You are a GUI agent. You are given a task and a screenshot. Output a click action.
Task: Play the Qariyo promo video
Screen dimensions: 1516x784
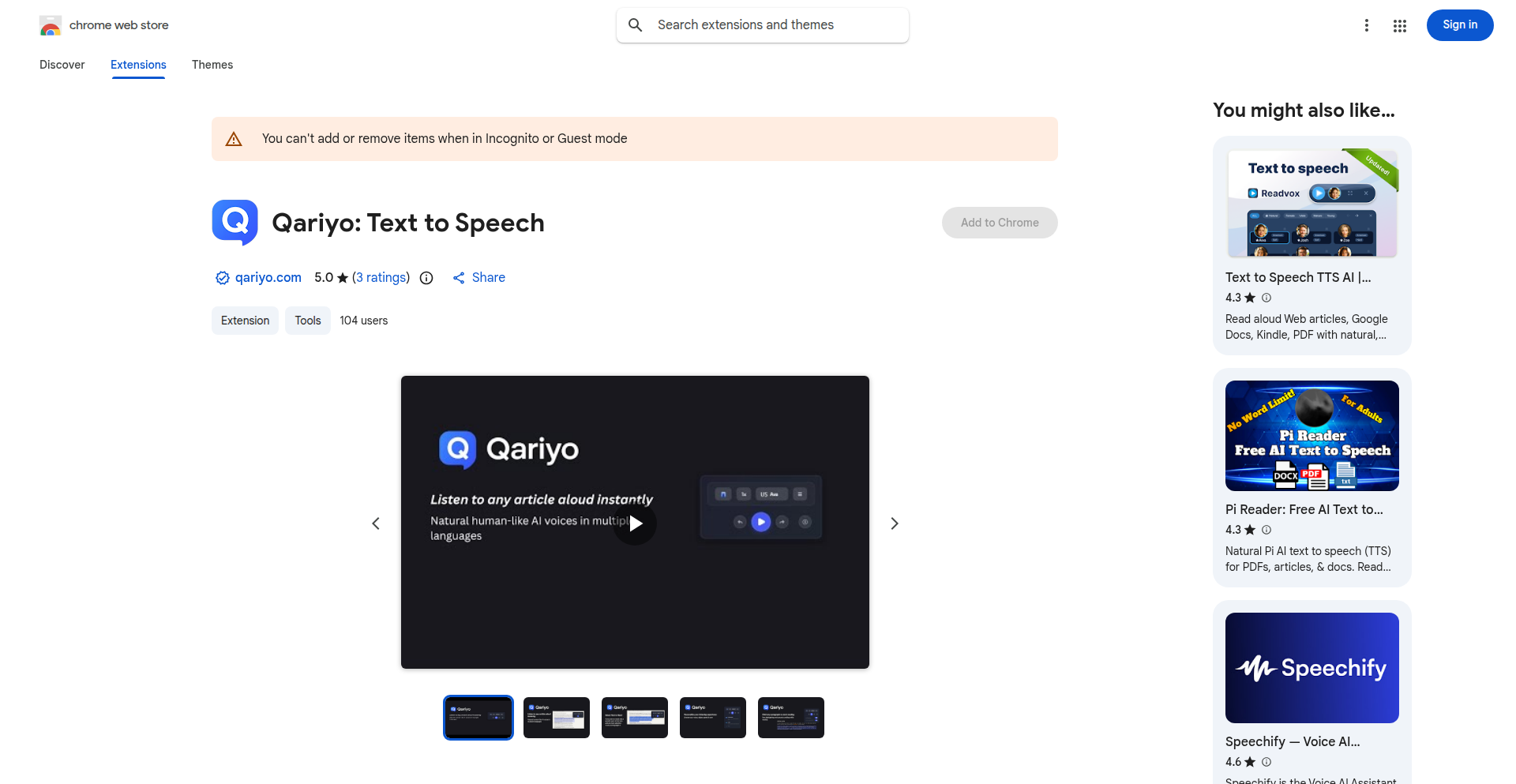(x=635, y=523)
